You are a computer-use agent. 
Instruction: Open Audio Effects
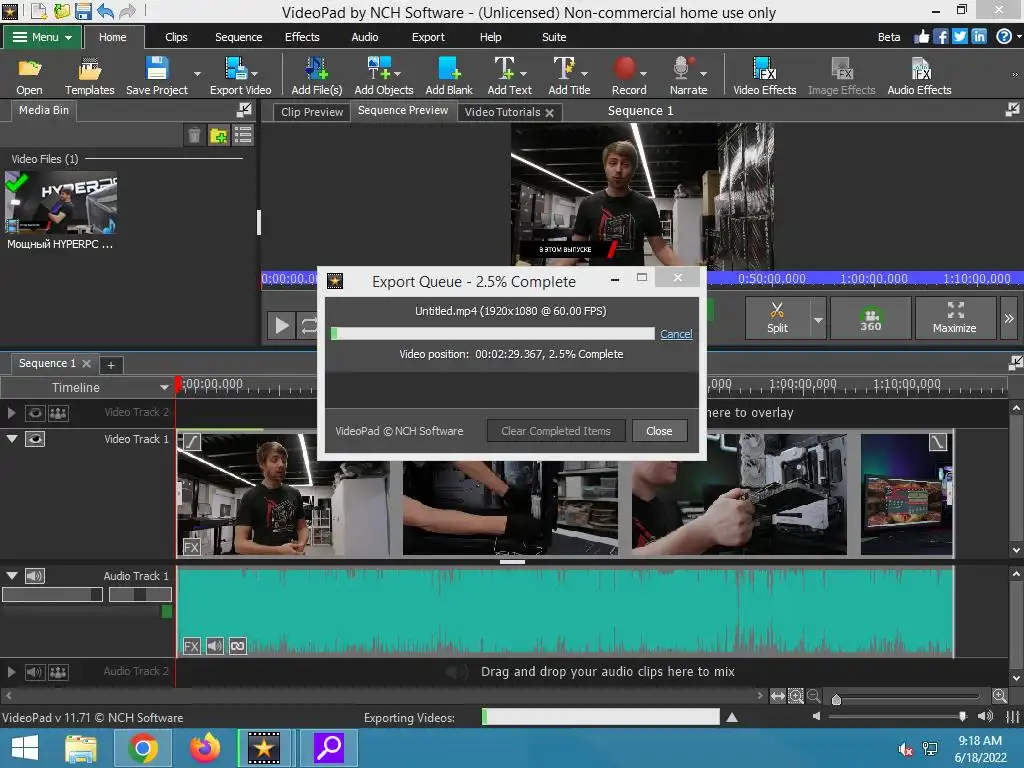coord(919,75)
